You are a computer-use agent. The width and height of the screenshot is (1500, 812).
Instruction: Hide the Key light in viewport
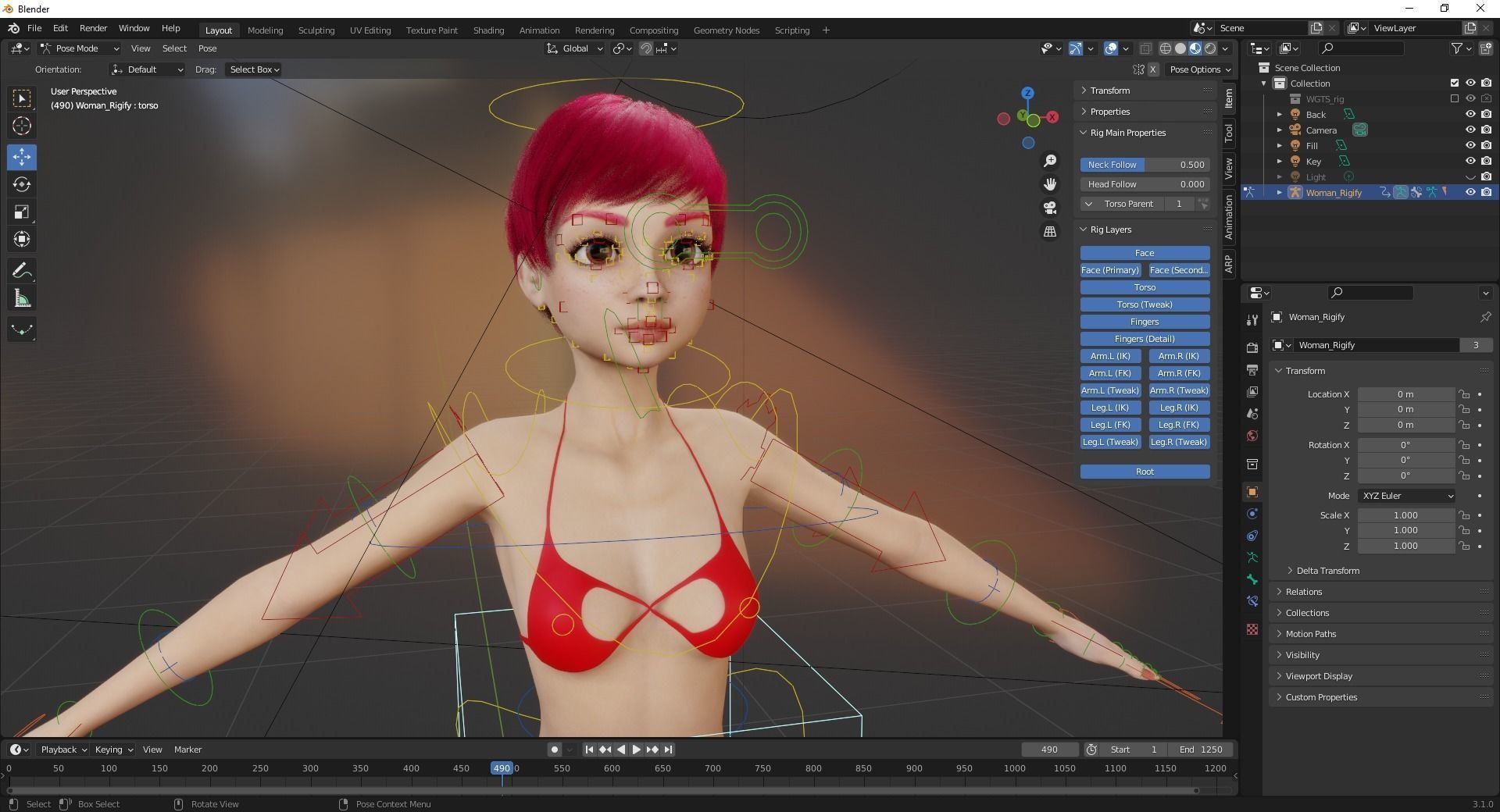[1470, 161]
